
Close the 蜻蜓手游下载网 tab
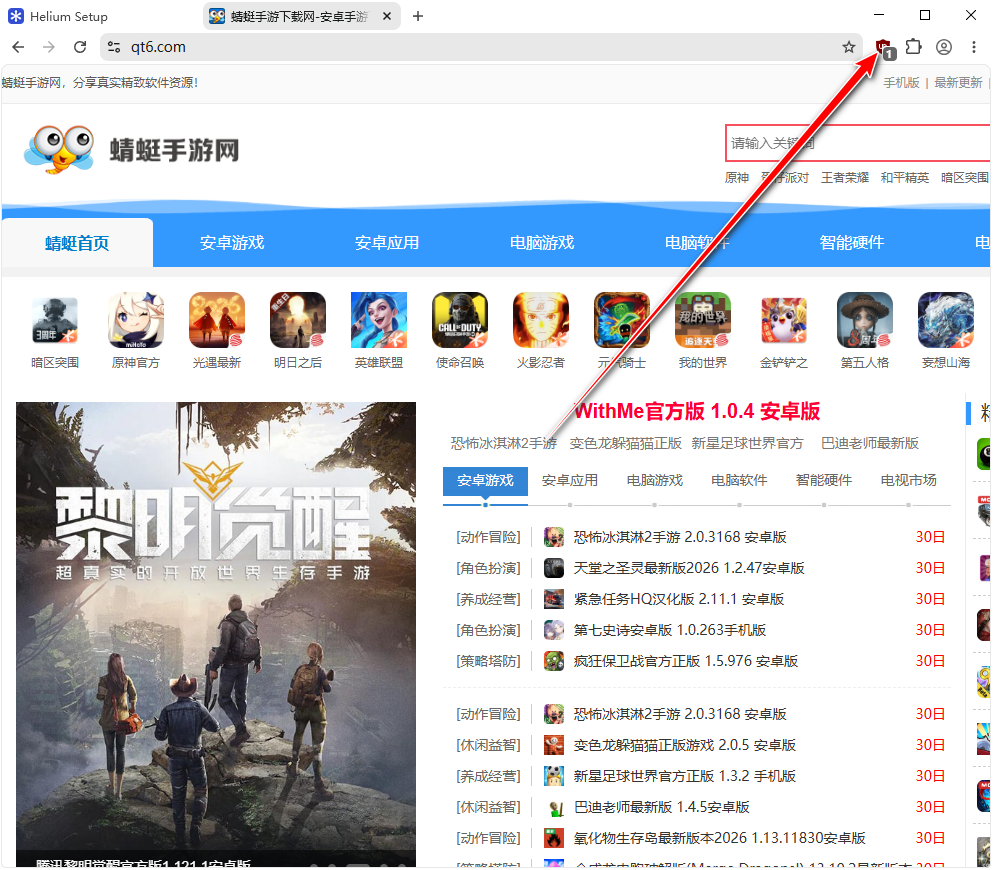click(x=386, y=16)
